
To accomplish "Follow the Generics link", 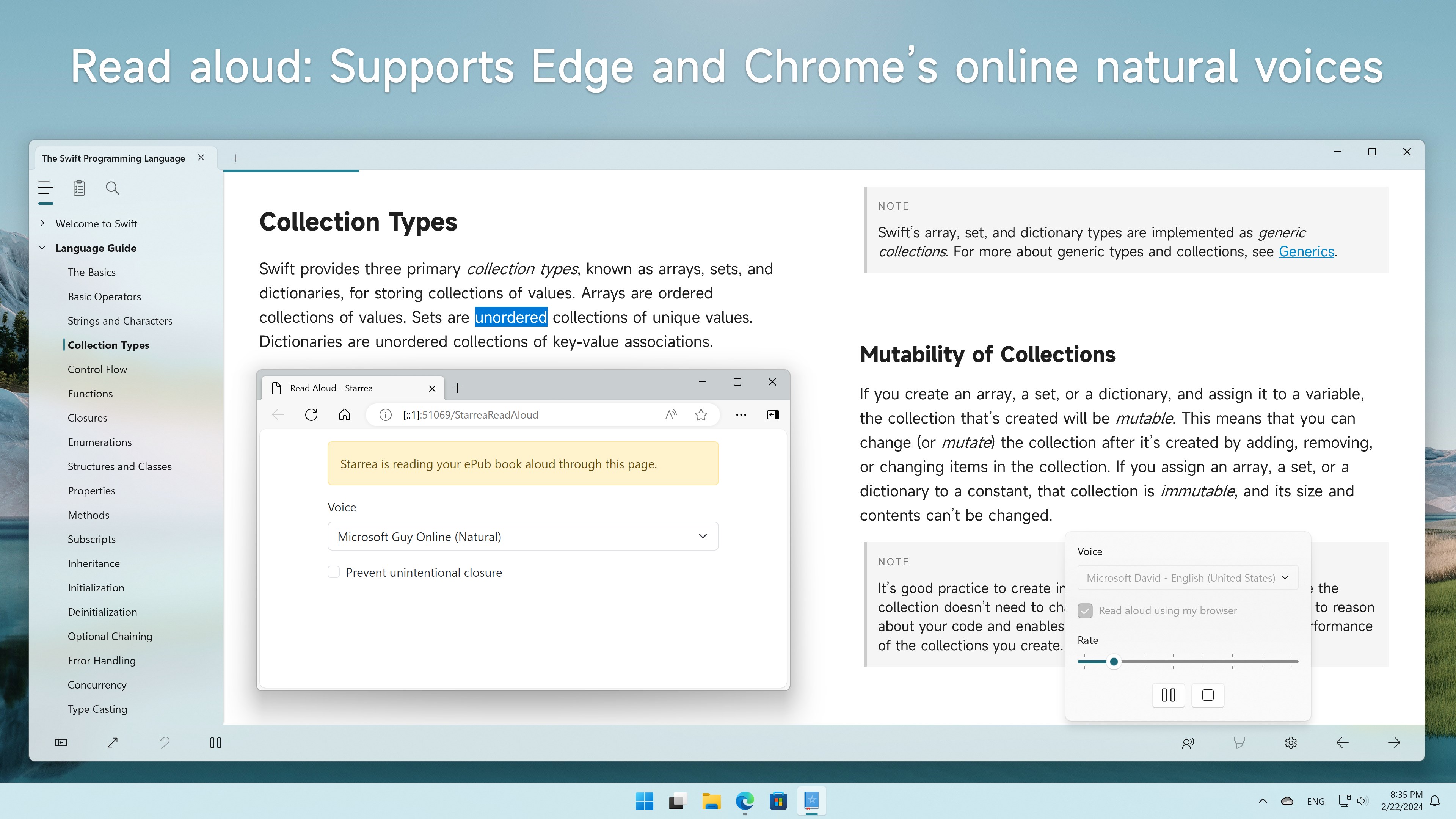I will (1305, 251).
